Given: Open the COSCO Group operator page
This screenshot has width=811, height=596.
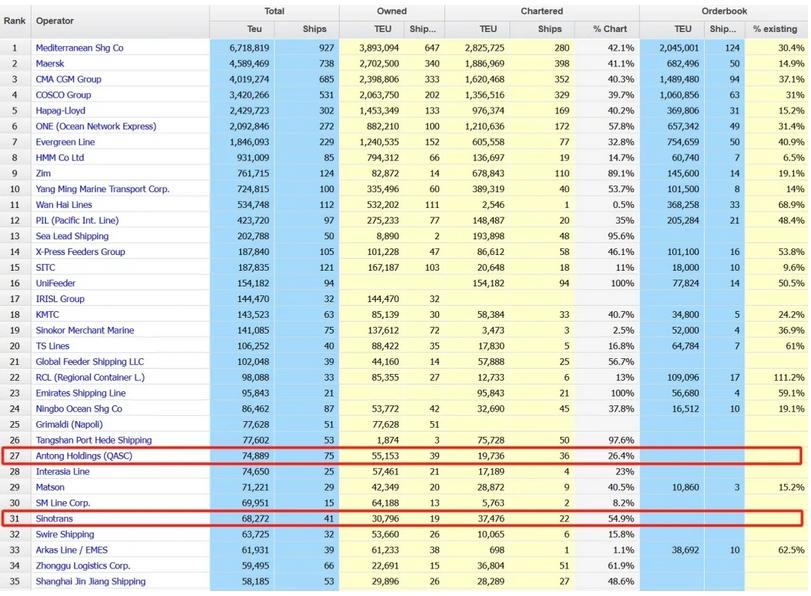Looking at the screenshot, I should (x=63, y=95).
